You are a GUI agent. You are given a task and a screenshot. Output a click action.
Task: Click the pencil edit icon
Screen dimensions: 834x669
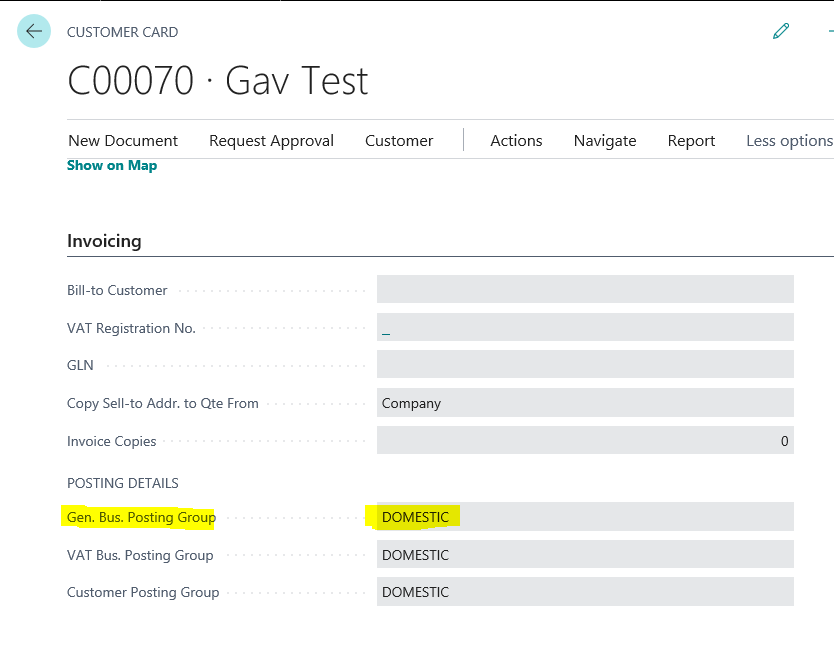point(781,31)
